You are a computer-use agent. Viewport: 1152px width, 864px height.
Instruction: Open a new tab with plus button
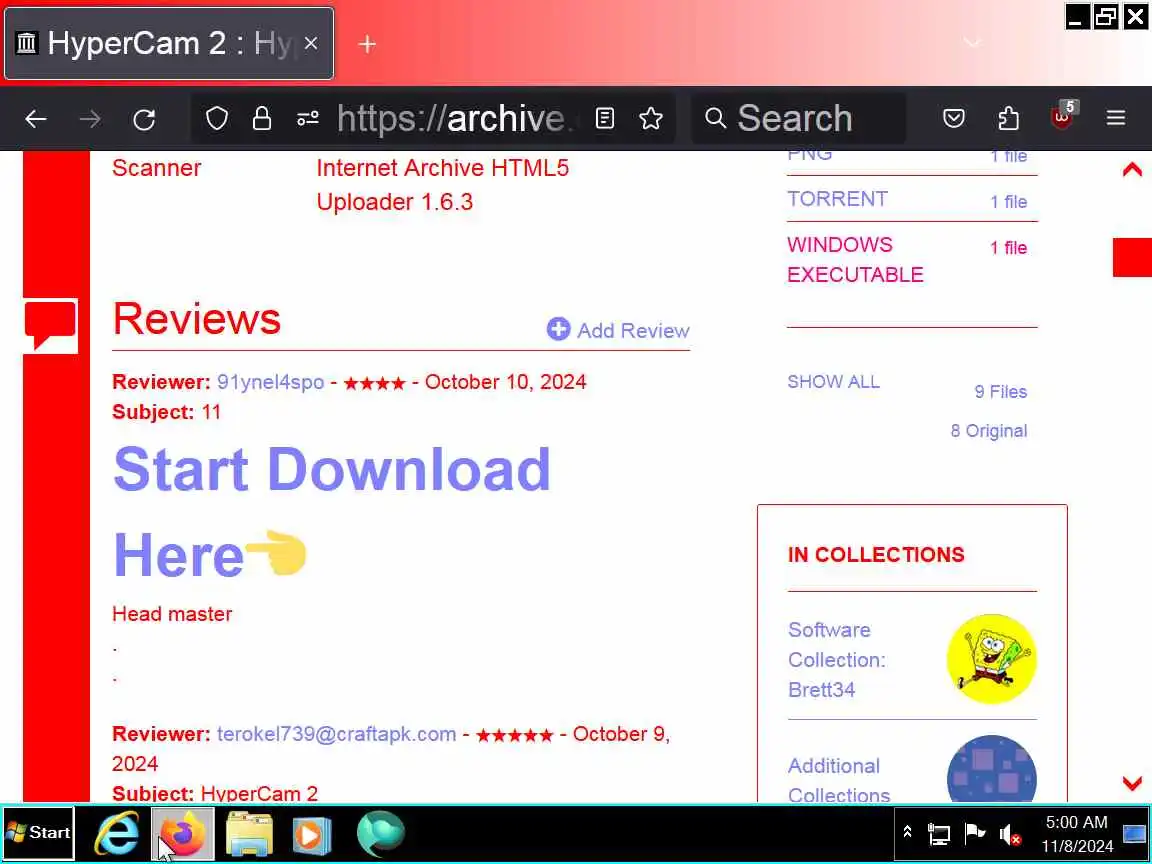(367, 44)
